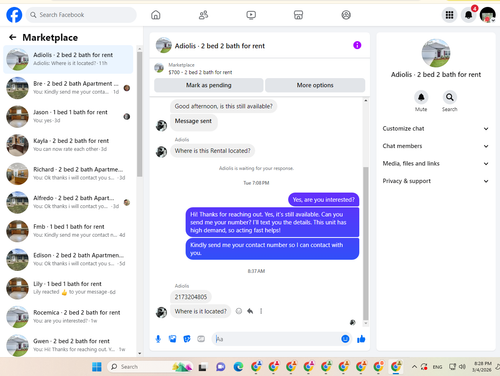Click the Search Facebook field
Viewport: 500px width, 376px height.
click(81, 15)
